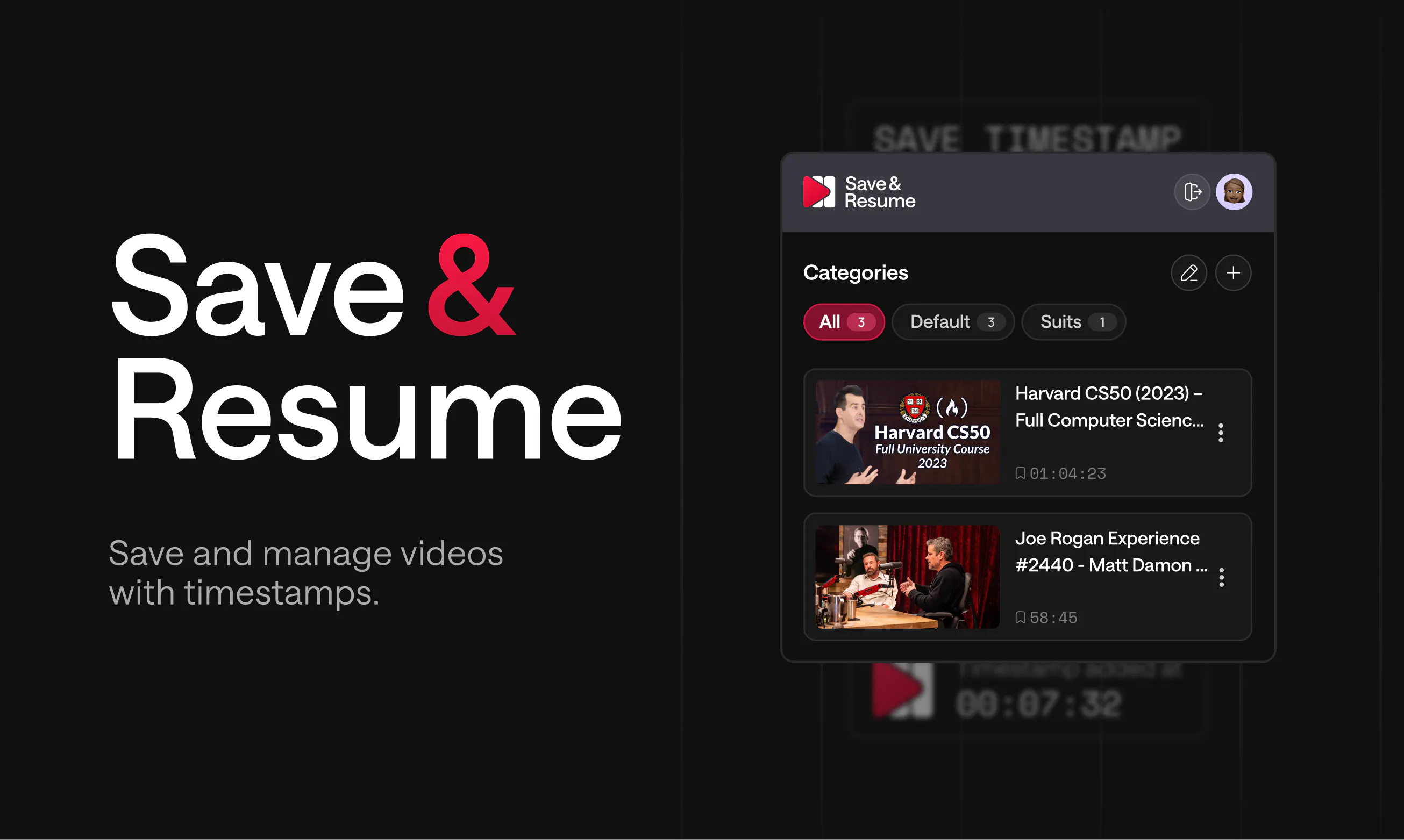
Task: Click the logout icon in the header
Action: point(1192,192)
